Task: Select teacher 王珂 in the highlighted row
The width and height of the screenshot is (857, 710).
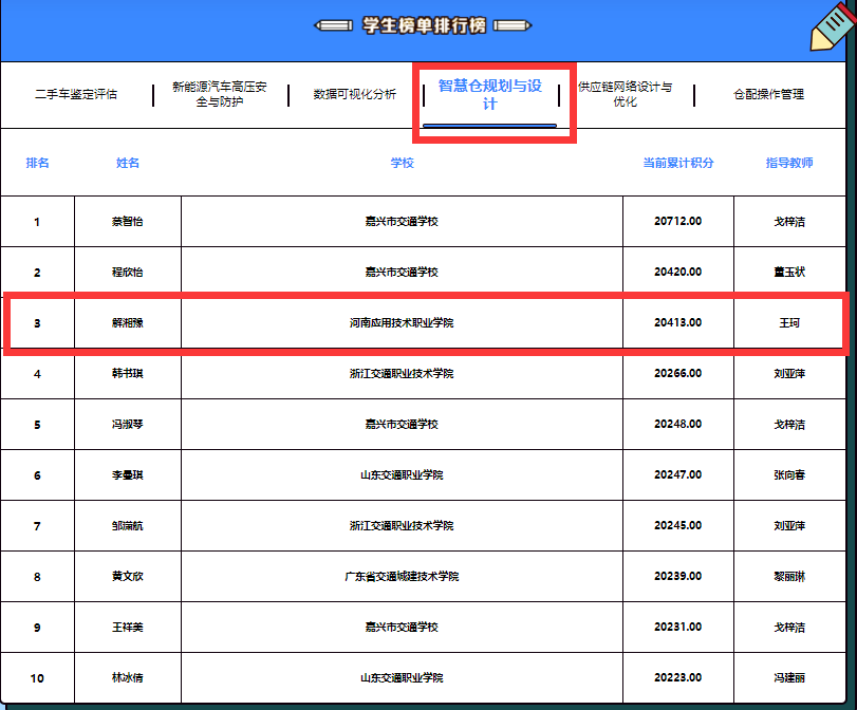Action: pyautogui.click(x=790, y=323)
